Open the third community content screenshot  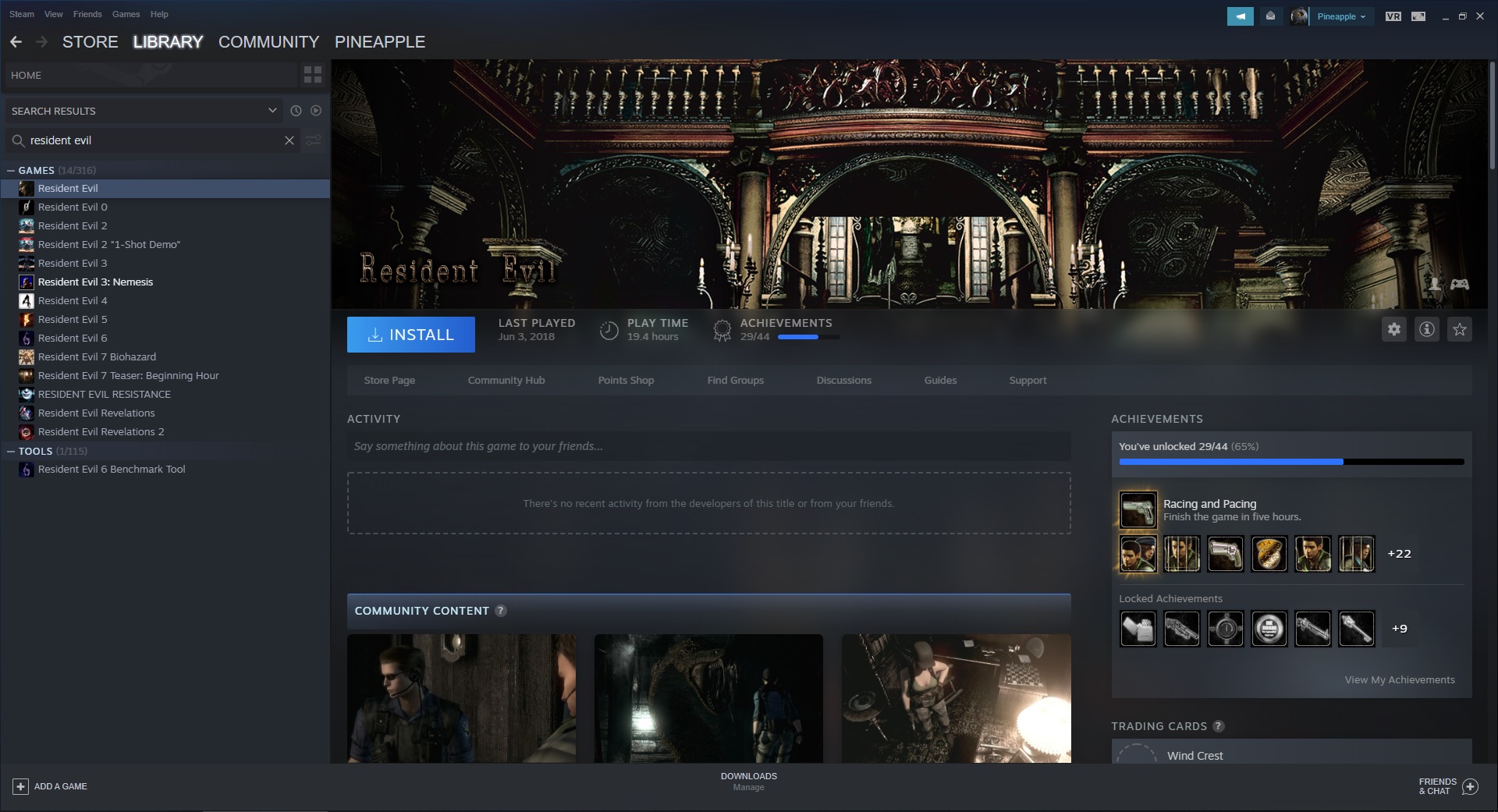click(956, 698)
